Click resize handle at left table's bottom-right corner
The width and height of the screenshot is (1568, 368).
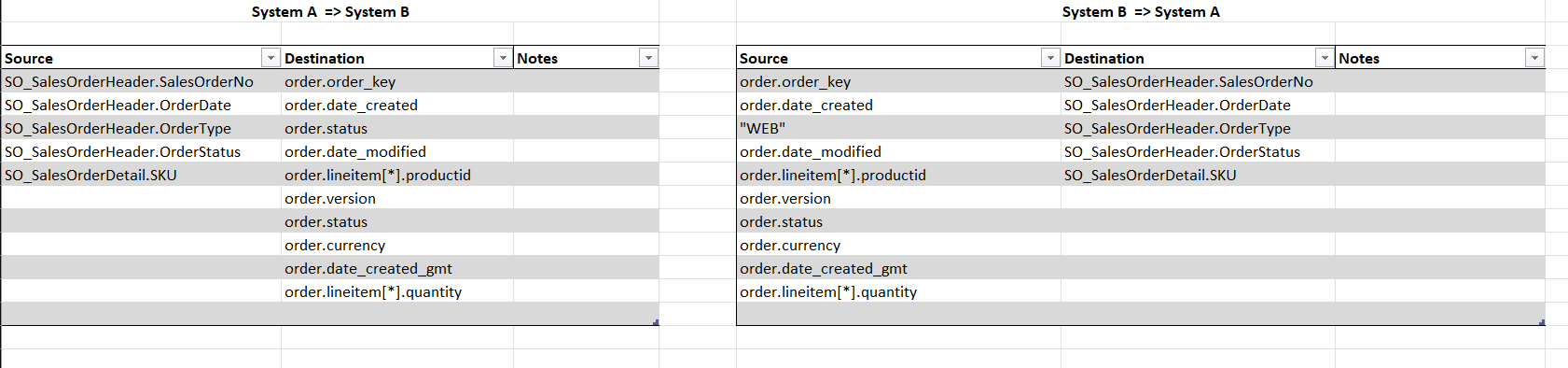pos(657,322)
